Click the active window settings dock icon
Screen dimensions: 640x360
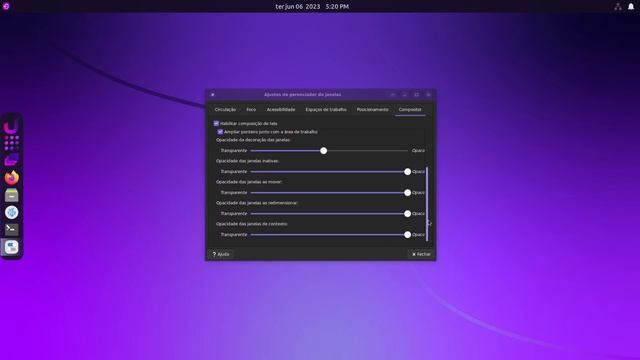click(11, 247)
